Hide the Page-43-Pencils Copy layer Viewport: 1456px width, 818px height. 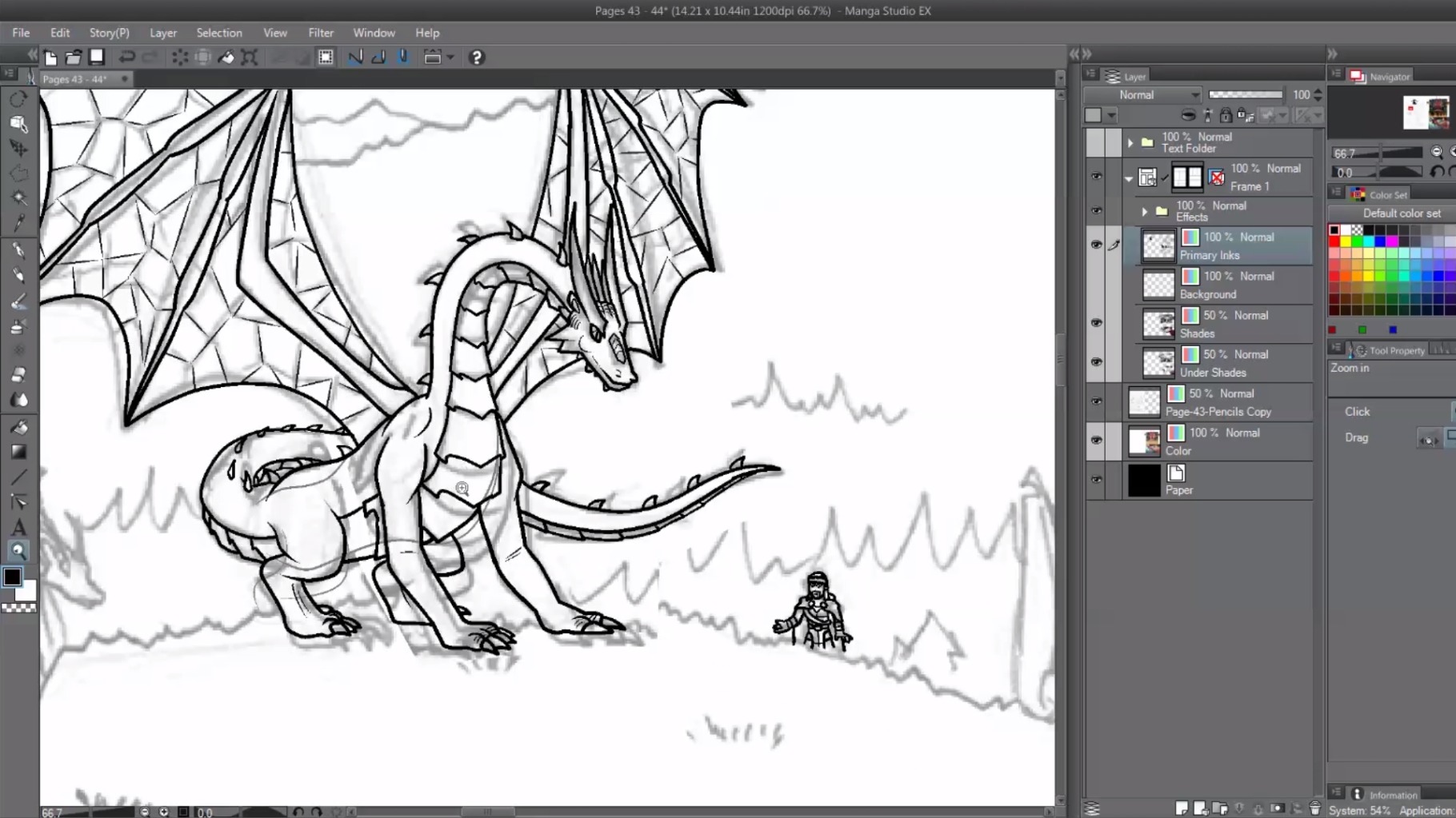[x=1096, y=401]
